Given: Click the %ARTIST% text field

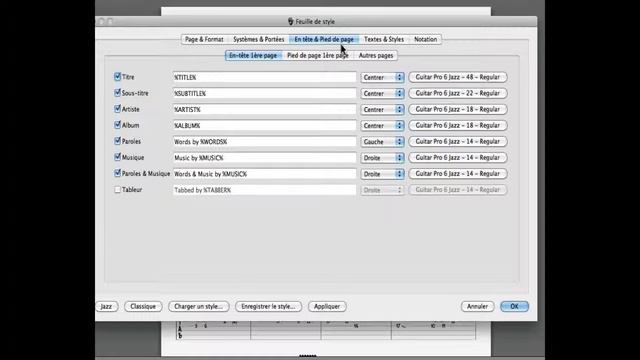Looking at the screenshot, I should 264,109.
